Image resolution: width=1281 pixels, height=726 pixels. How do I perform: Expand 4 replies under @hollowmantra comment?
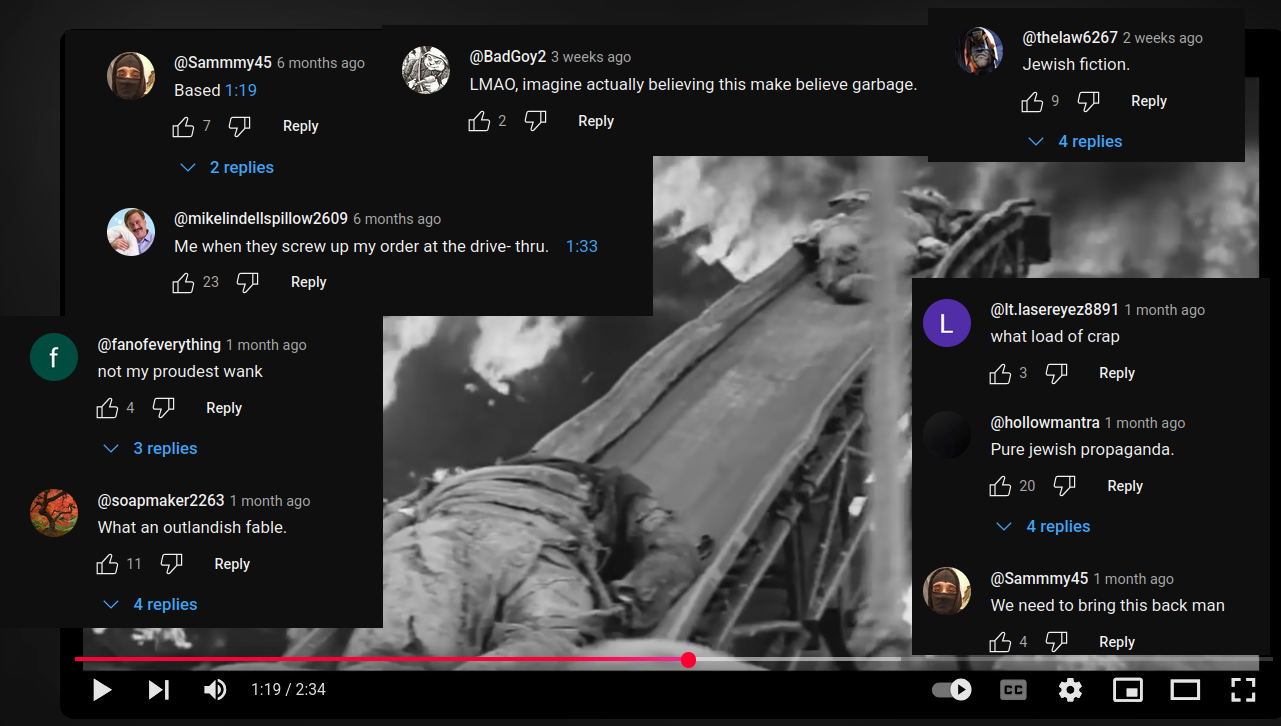(1043, 527)
